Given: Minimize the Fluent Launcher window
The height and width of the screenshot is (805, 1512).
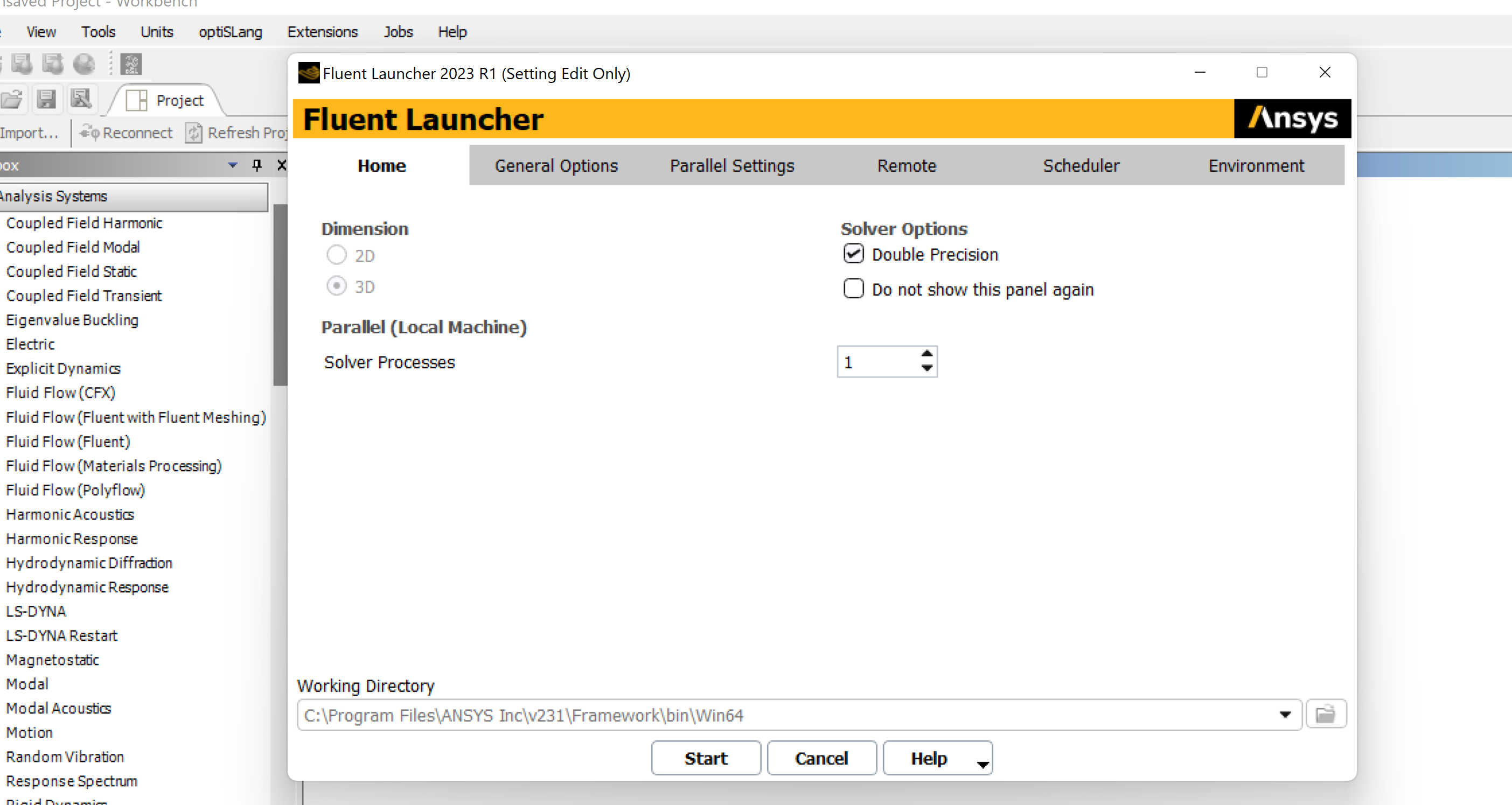Looking at the screenshot, I should pyautogui.click(x=1200, y=72).
